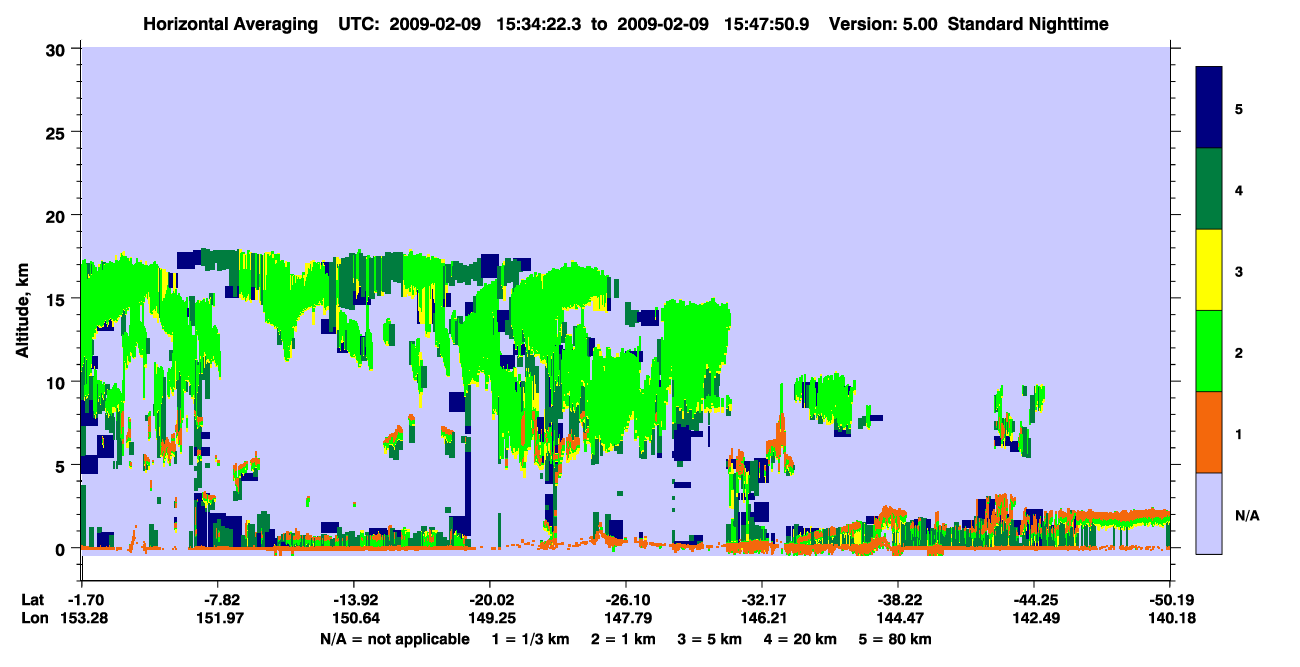Click the lavender N/A colorbar segment
1300x667 pixels.
point(1209,513)
